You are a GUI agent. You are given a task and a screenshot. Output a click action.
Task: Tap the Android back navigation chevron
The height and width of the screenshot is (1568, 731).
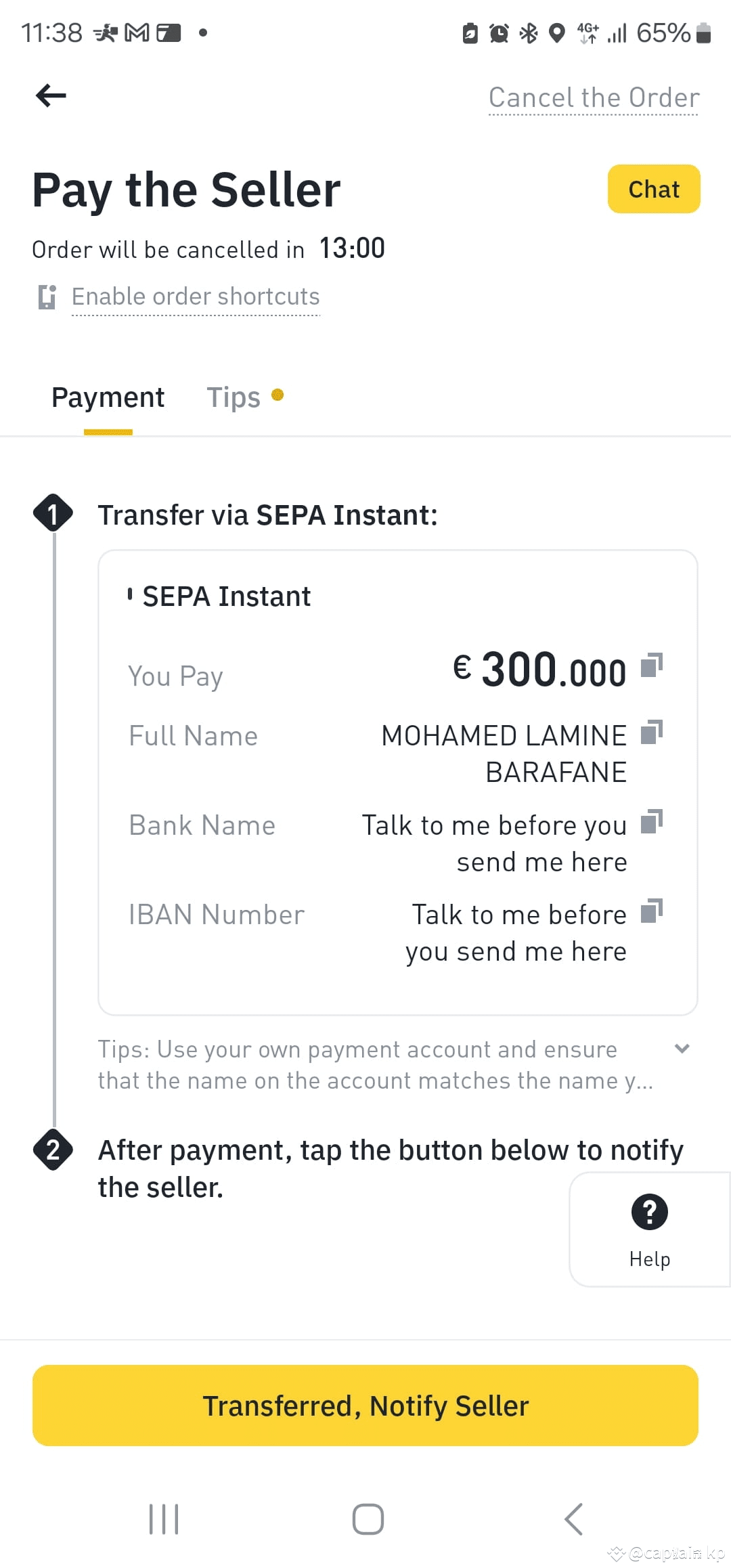[573, 1519]
